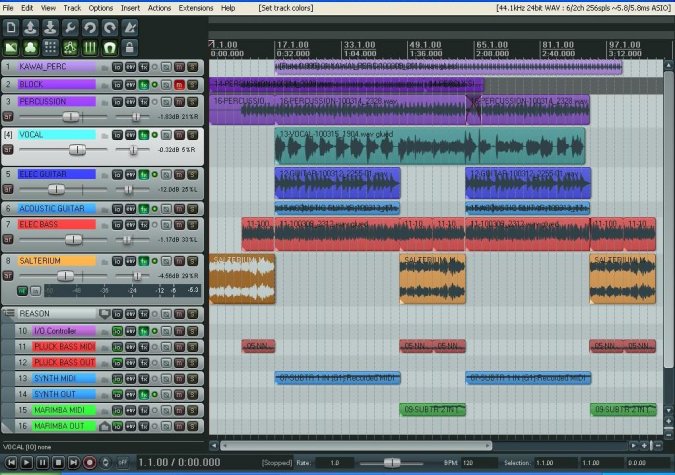Screen dimensions: 675x475
Task: Toggle item grouping toolbar icon
Action: (x=31, y=47)
